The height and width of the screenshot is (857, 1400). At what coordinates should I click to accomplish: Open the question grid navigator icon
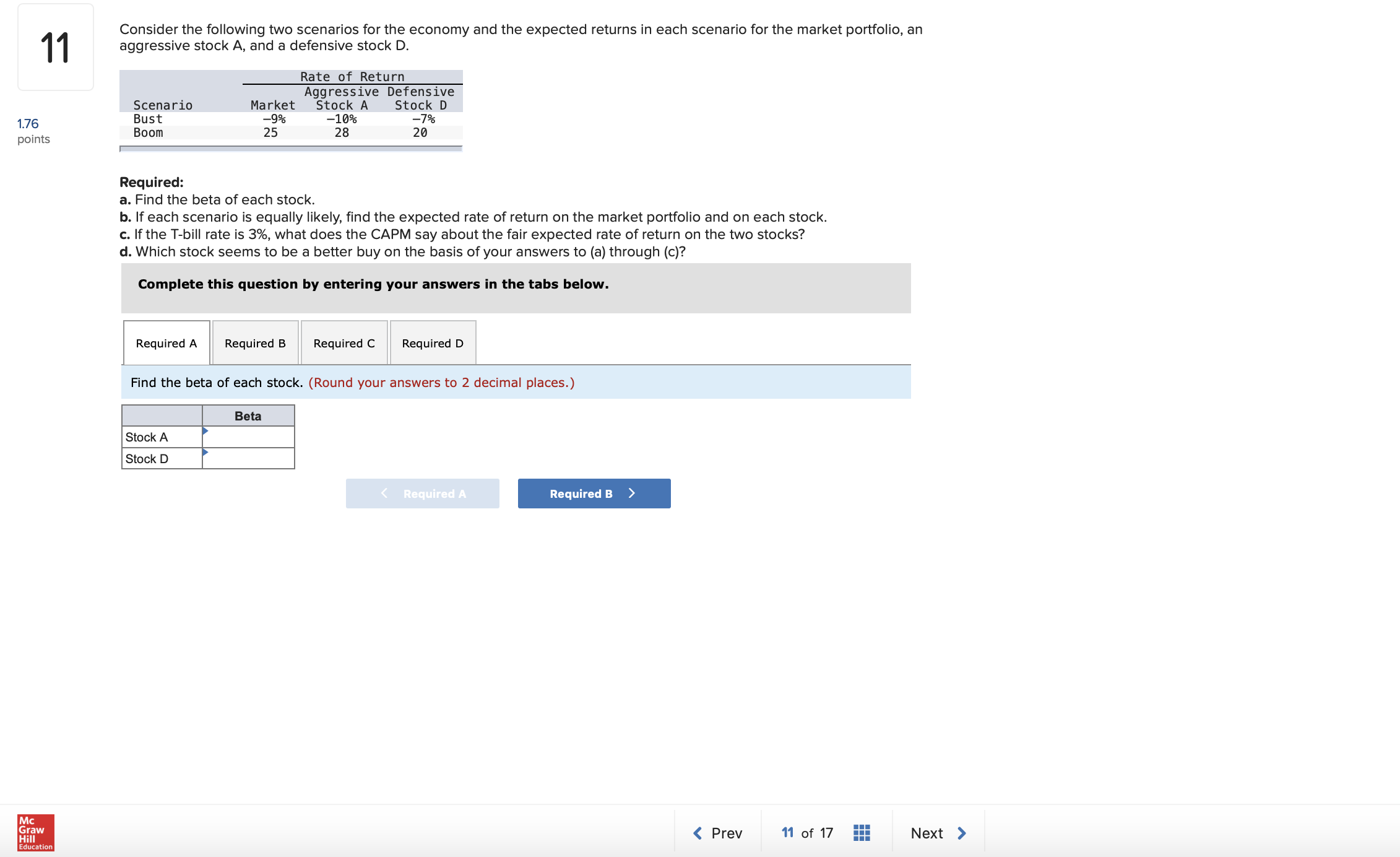pos(862,833)
